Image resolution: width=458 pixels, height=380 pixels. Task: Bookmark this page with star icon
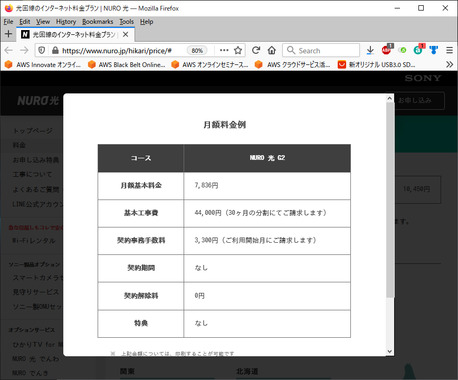(238, 50)
